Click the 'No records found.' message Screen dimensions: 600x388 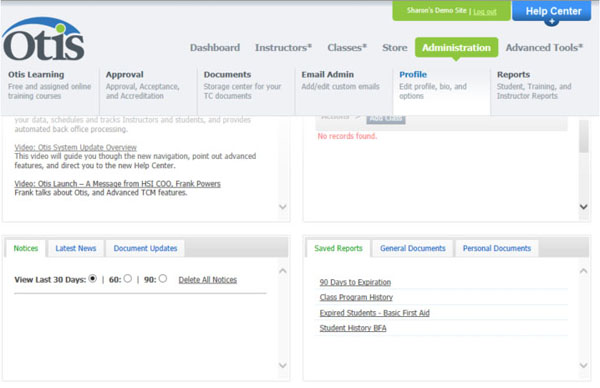coord(347,136)
